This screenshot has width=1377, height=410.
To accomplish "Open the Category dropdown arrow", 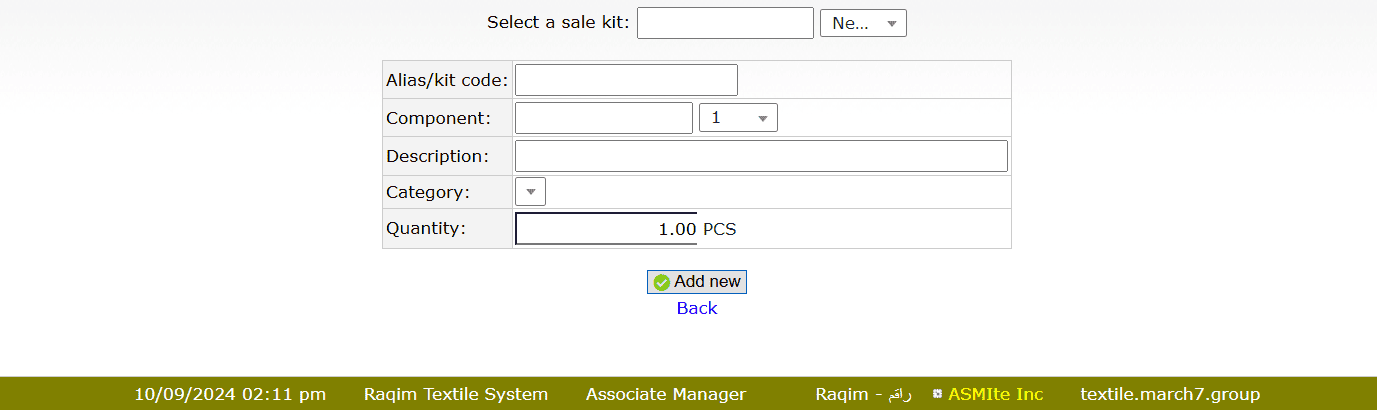I will (530, 191).
